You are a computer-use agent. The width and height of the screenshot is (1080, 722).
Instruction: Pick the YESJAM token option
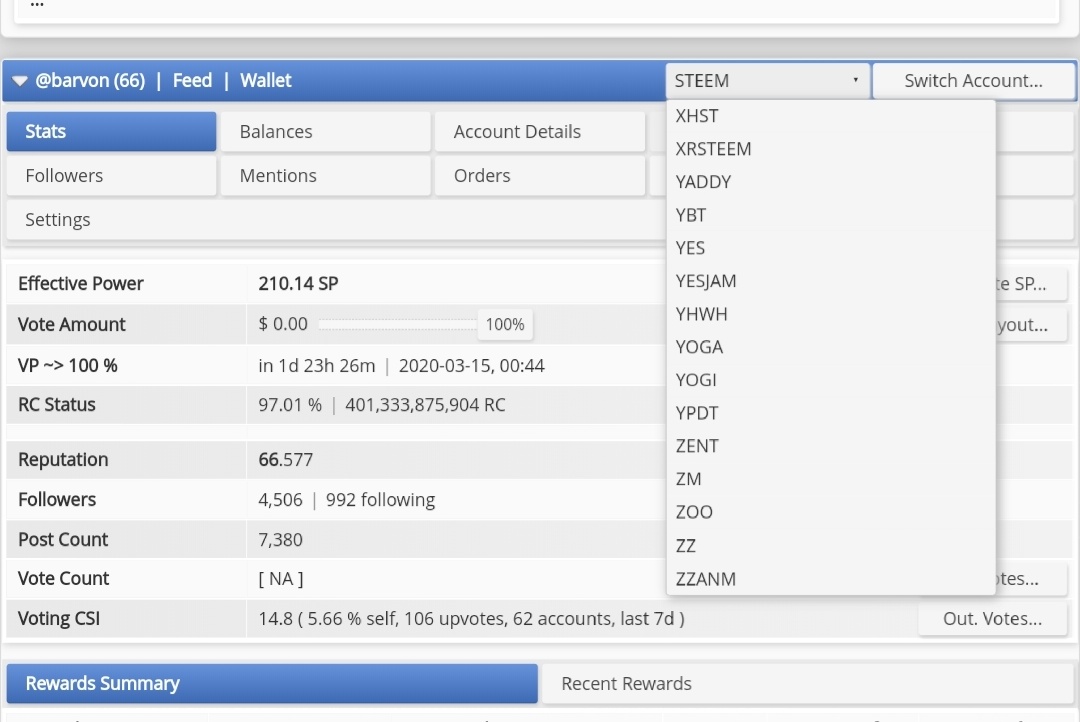click(x=831, y=281)
